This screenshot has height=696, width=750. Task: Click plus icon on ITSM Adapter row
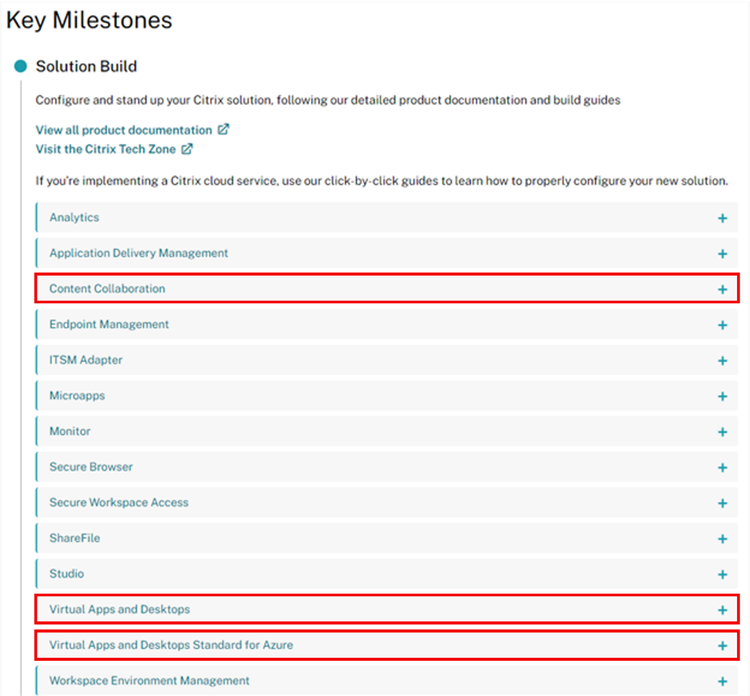(722, 361)
